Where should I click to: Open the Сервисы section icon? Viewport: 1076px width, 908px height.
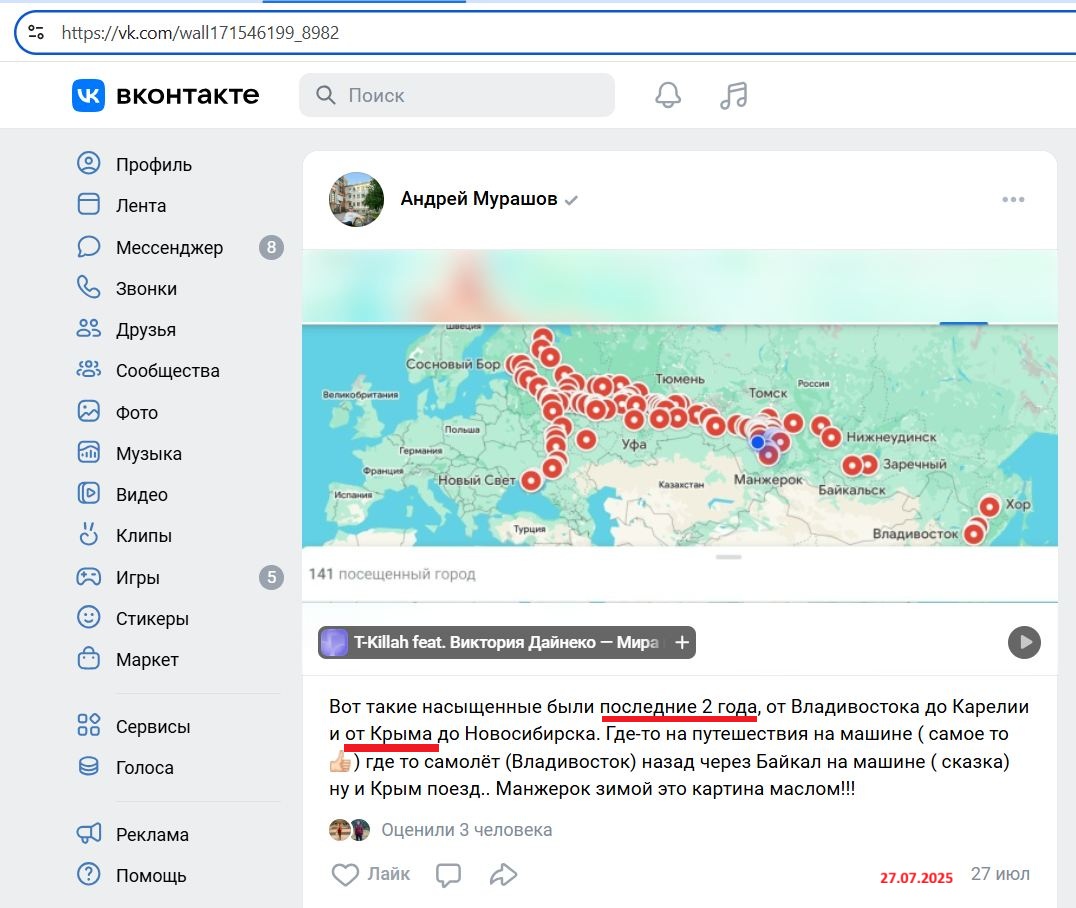click(88, 726)
